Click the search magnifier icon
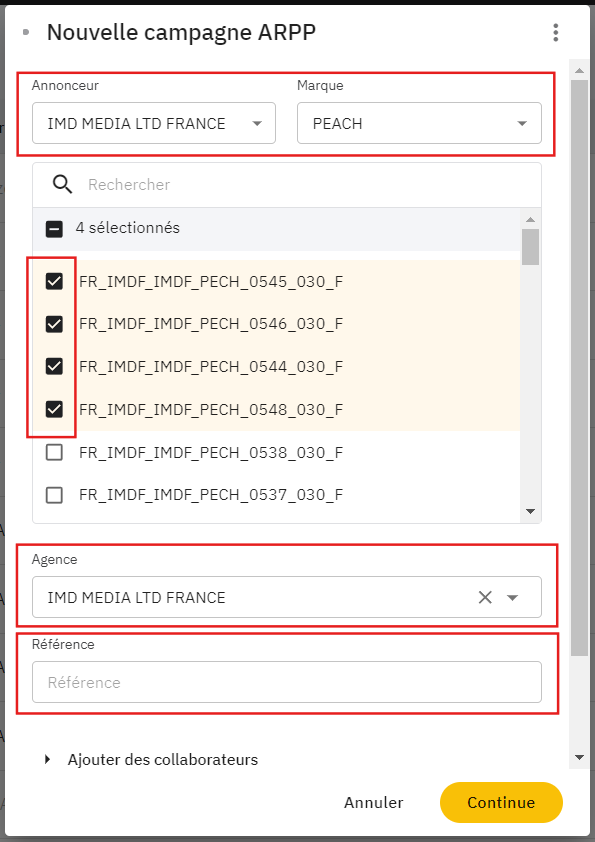 tap(62, 185)
